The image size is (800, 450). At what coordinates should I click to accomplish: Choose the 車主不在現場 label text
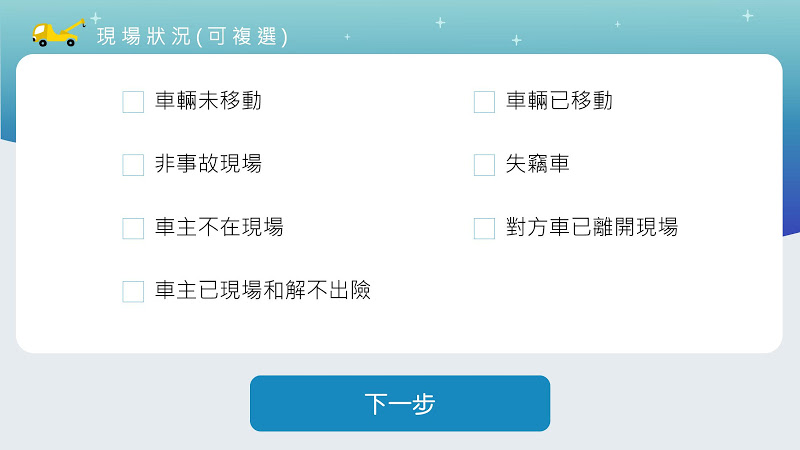219,227
